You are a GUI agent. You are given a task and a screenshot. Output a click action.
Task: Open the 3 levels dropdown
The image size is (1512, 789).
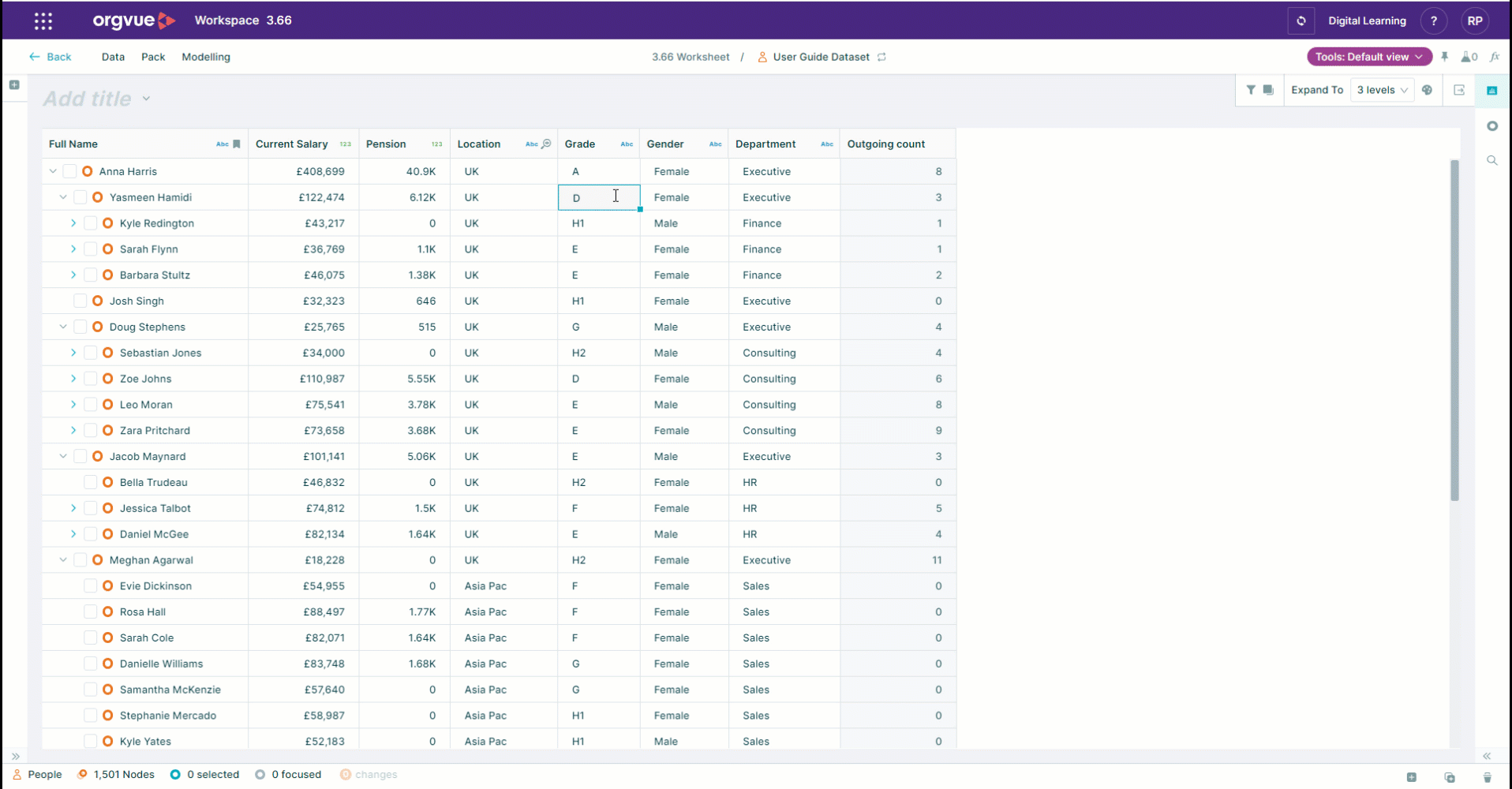pyautogui.click(x=1382, y=90)
